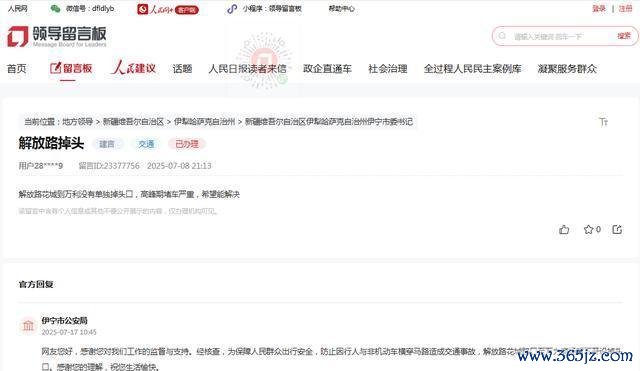Go to 新疆维吾尔自治区 in breadcrumb
The image size is (640, 371).
pos(133,122)
